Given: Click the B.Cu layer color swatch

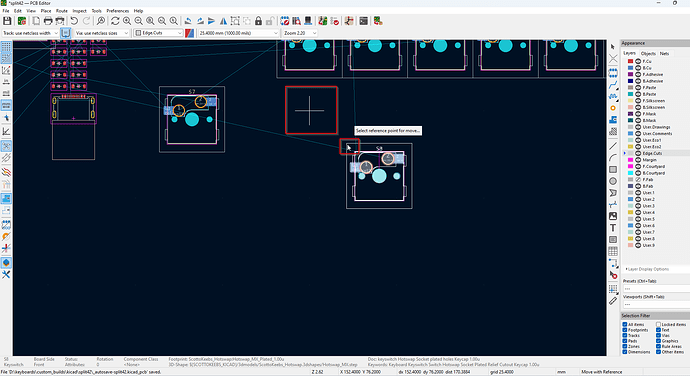Looking at the screenshot, I should pos(630,68).
